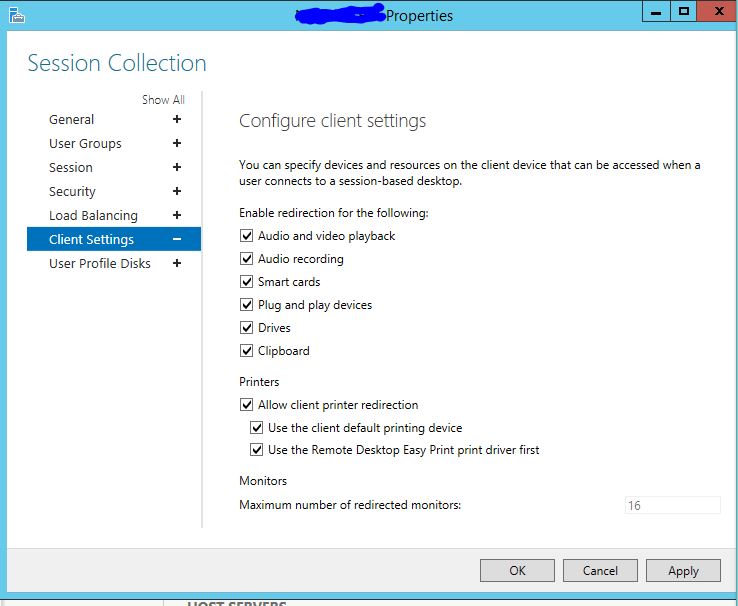Screen dimensions: 738x606
Task: Toggle Remote Desktop Easy Print driver first
Action: [257, 450]
